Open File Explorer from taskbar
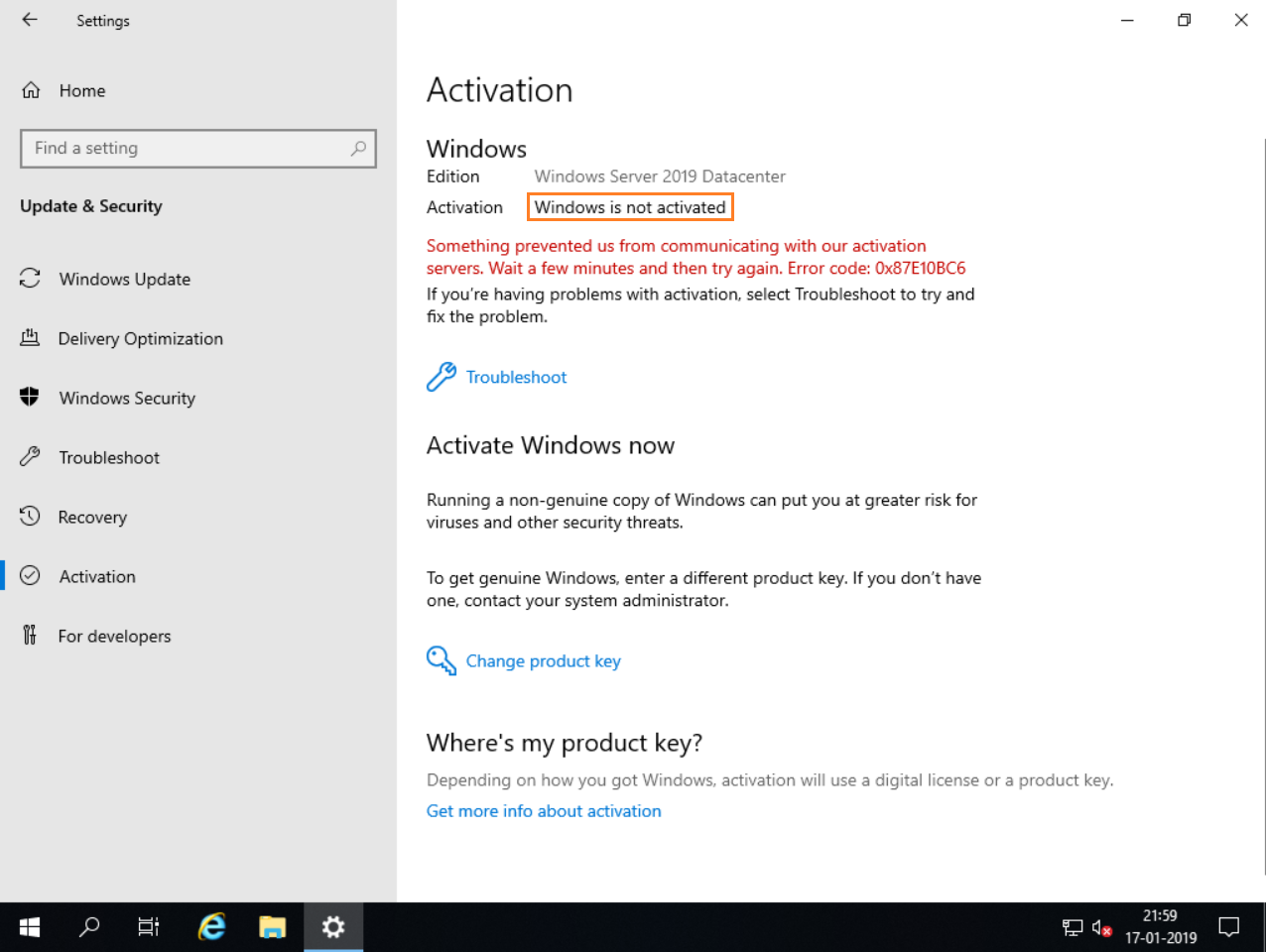This screenshot has height=952, width=1266. click(x=272, y=927)
